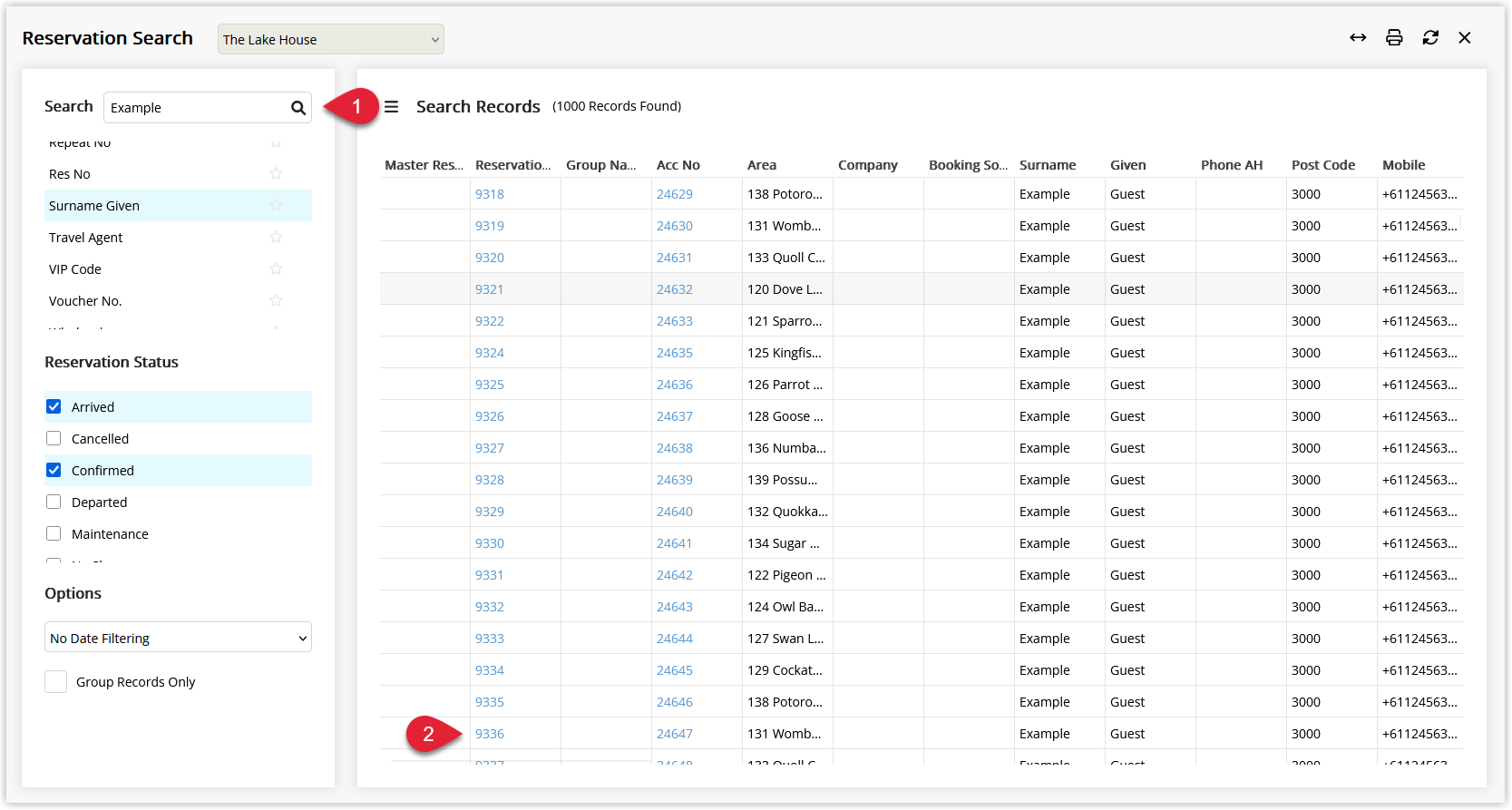Screen dimensions: 1512x810
Task: Check the Cancelled status checkbox
Action: tap(54, 438)
